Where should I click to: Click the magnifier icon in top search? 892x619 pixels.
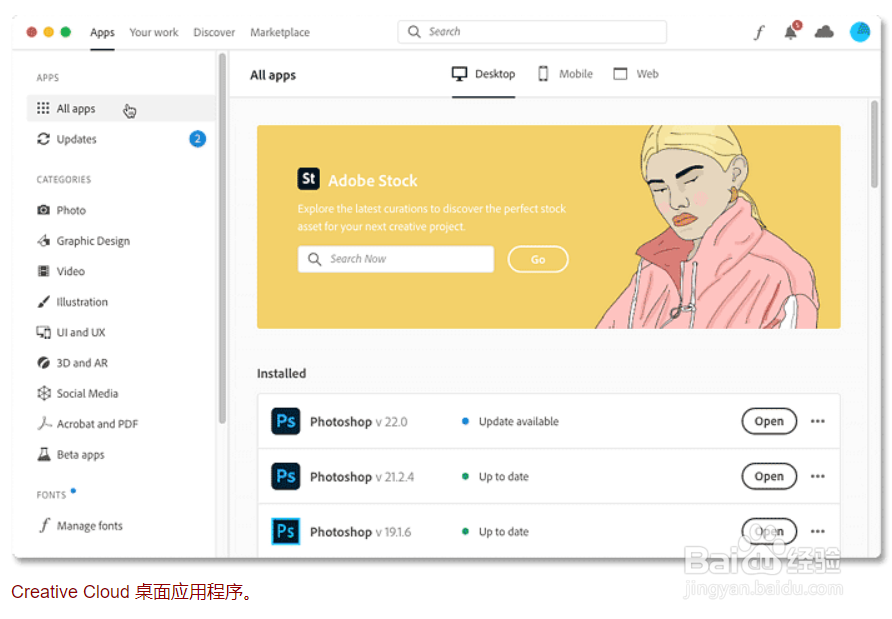pyautogui.click(x=414, y=31)
